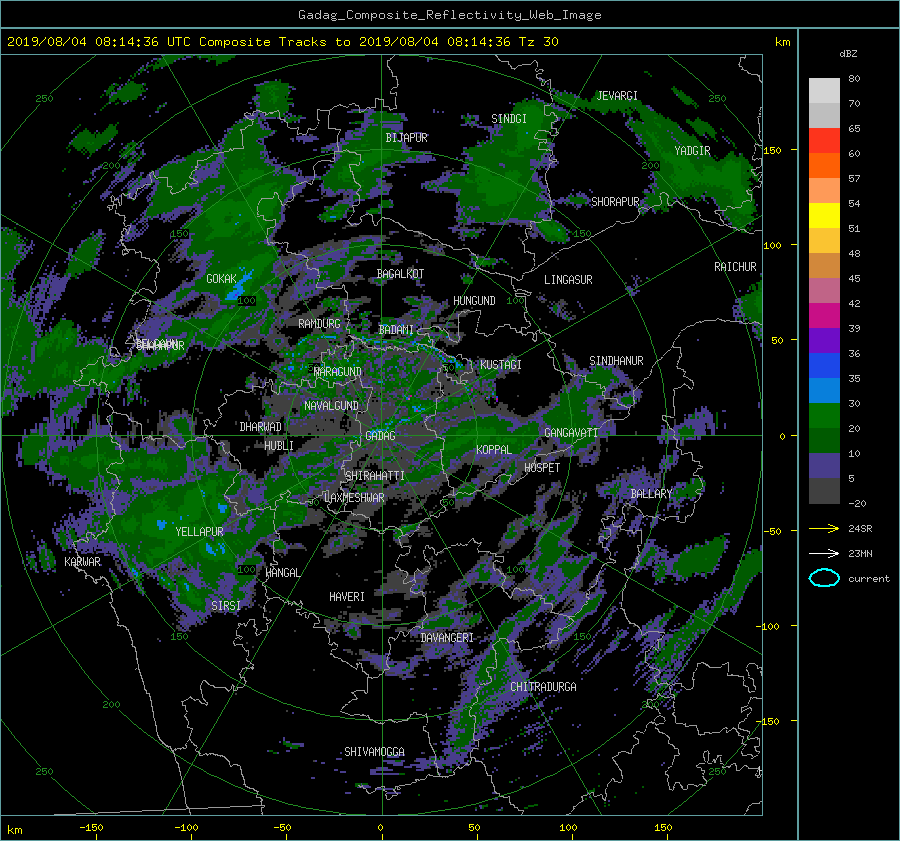Select the red 65 dBZ color swatch

tap(824, 140)
